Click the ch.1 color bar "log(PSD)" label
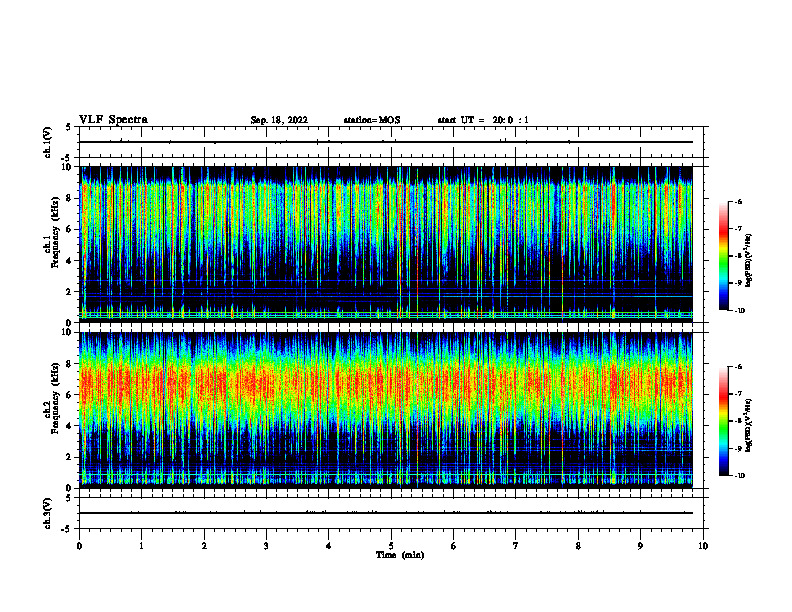The height and width of the screenshot is (612, 792). pyautogui.click(x=749, y=261)
